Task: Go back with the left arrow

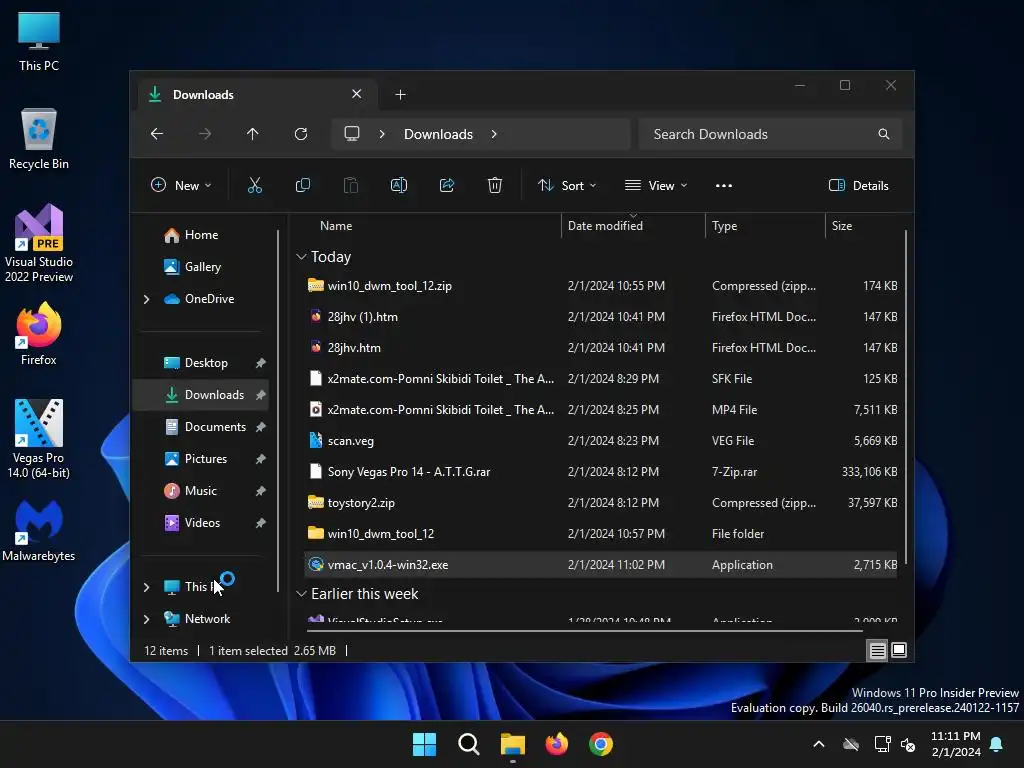Action: point(157,134)
